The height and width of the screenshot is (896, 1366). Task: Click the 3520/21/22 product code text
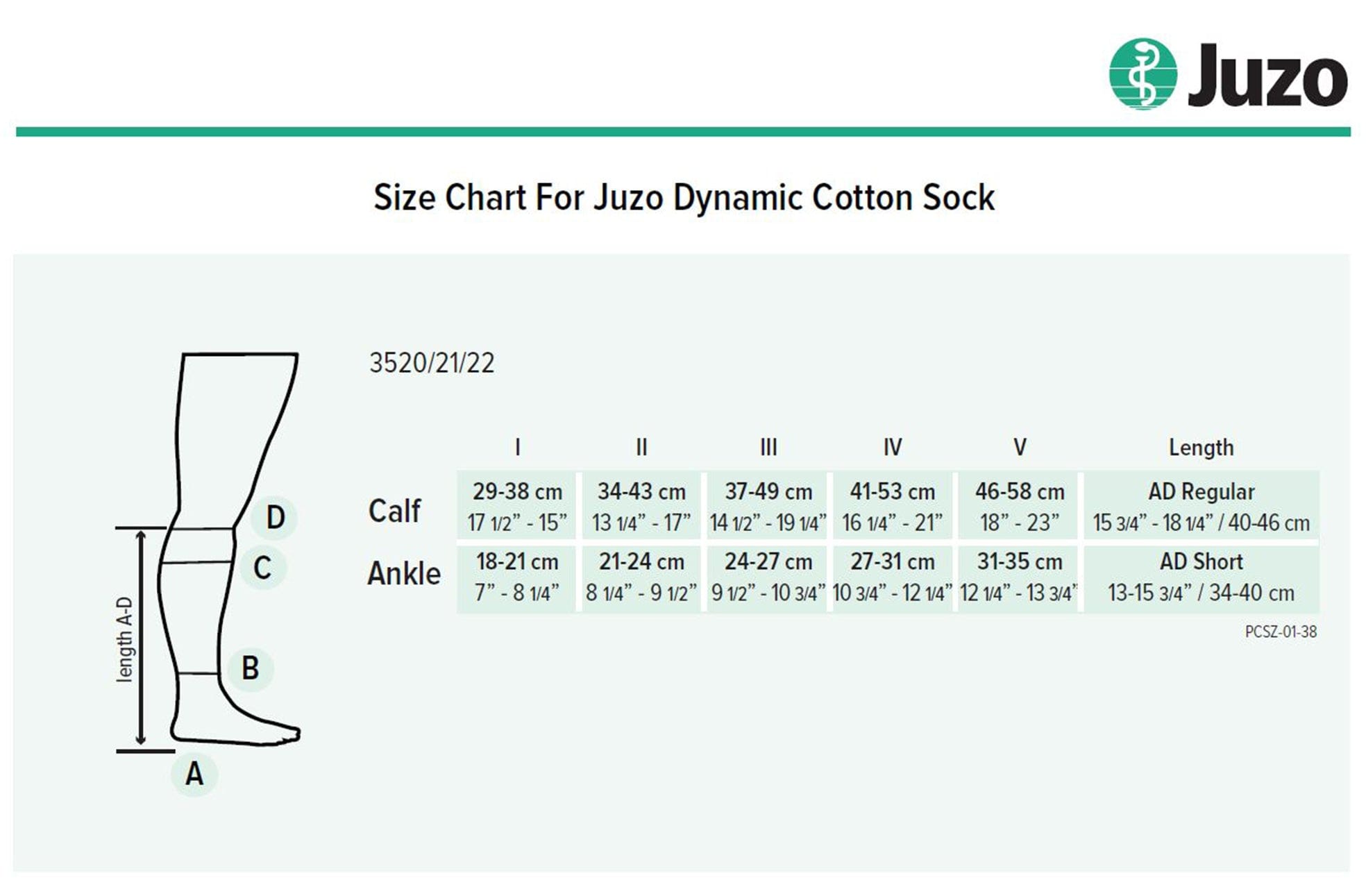(x=432, y=363)
